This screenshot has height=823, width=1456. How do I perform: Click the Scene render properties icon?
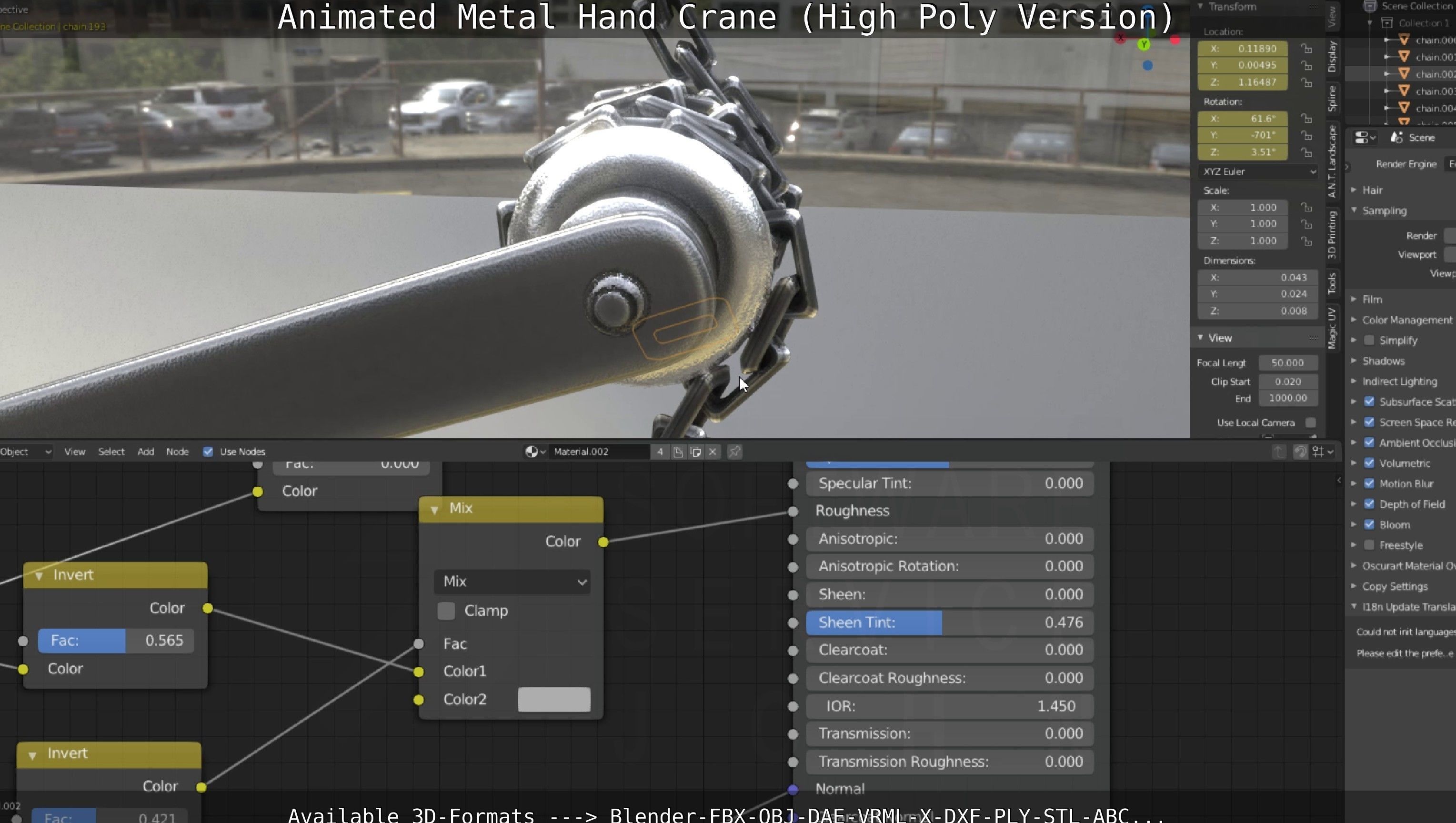click(x=1396, y=138)
